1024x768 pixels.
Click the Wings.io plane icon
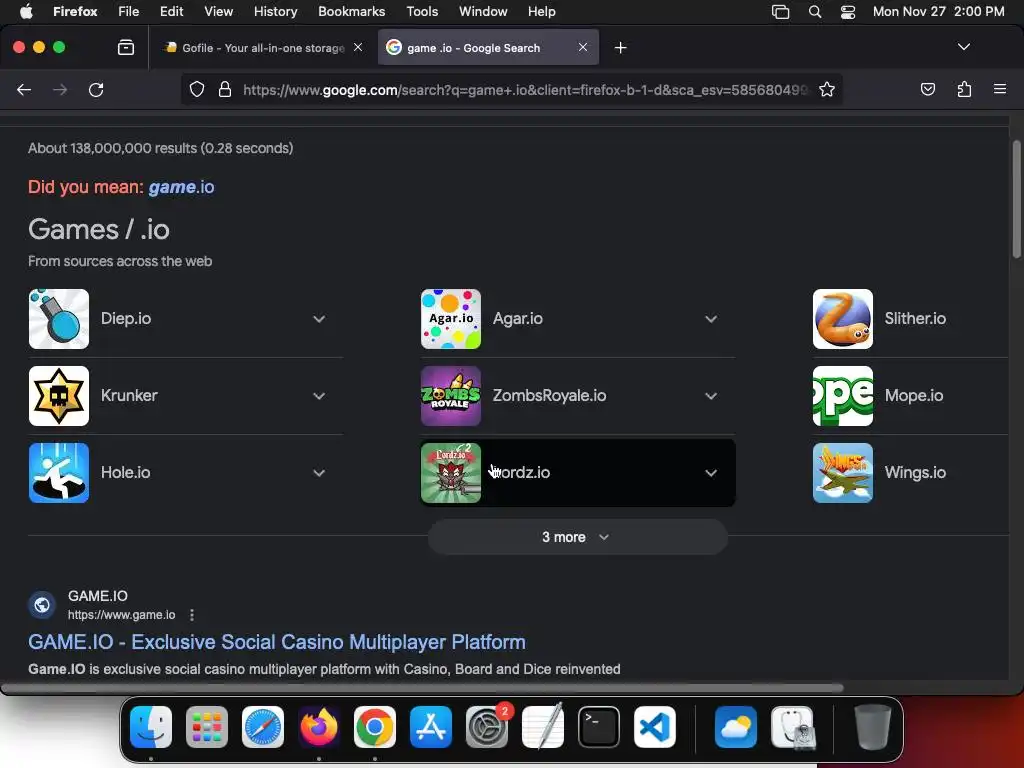(x=842, y=473)
